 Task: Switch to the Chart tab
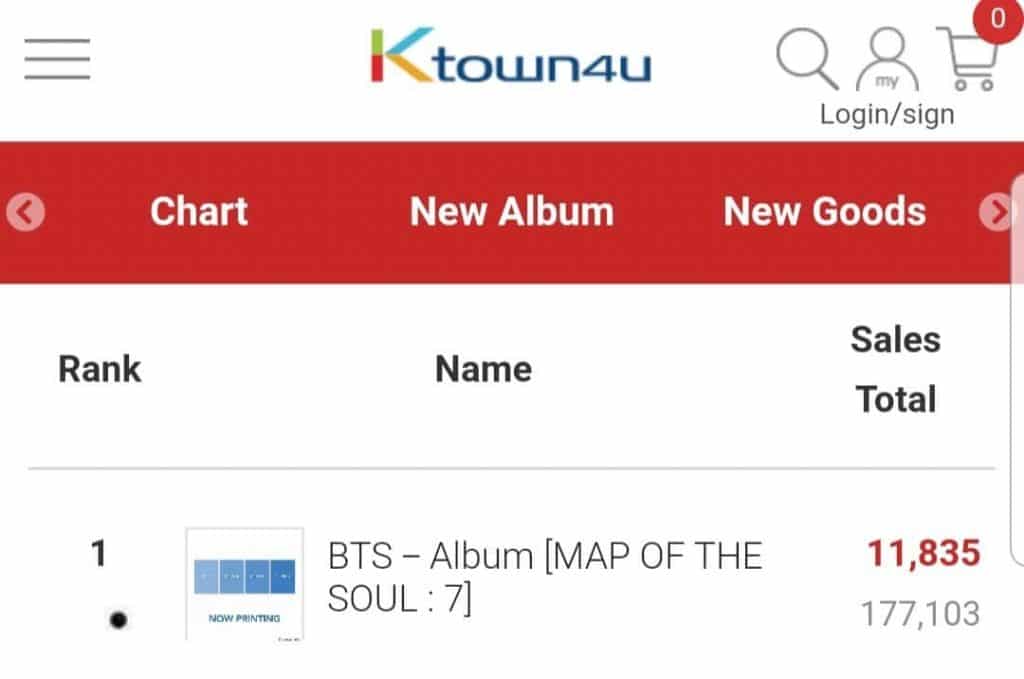click(199, 212)
